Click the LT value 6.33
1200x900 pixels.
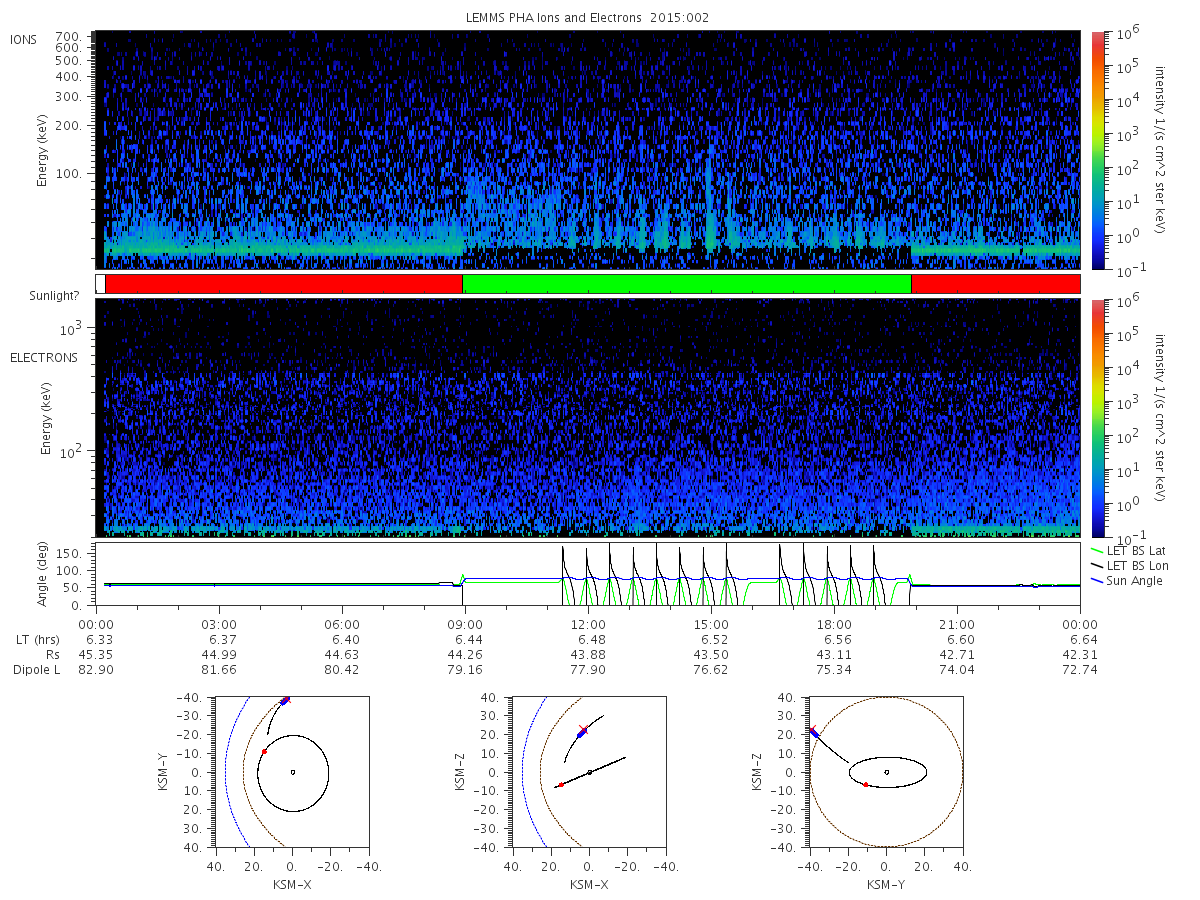click(x=96, y=640)
